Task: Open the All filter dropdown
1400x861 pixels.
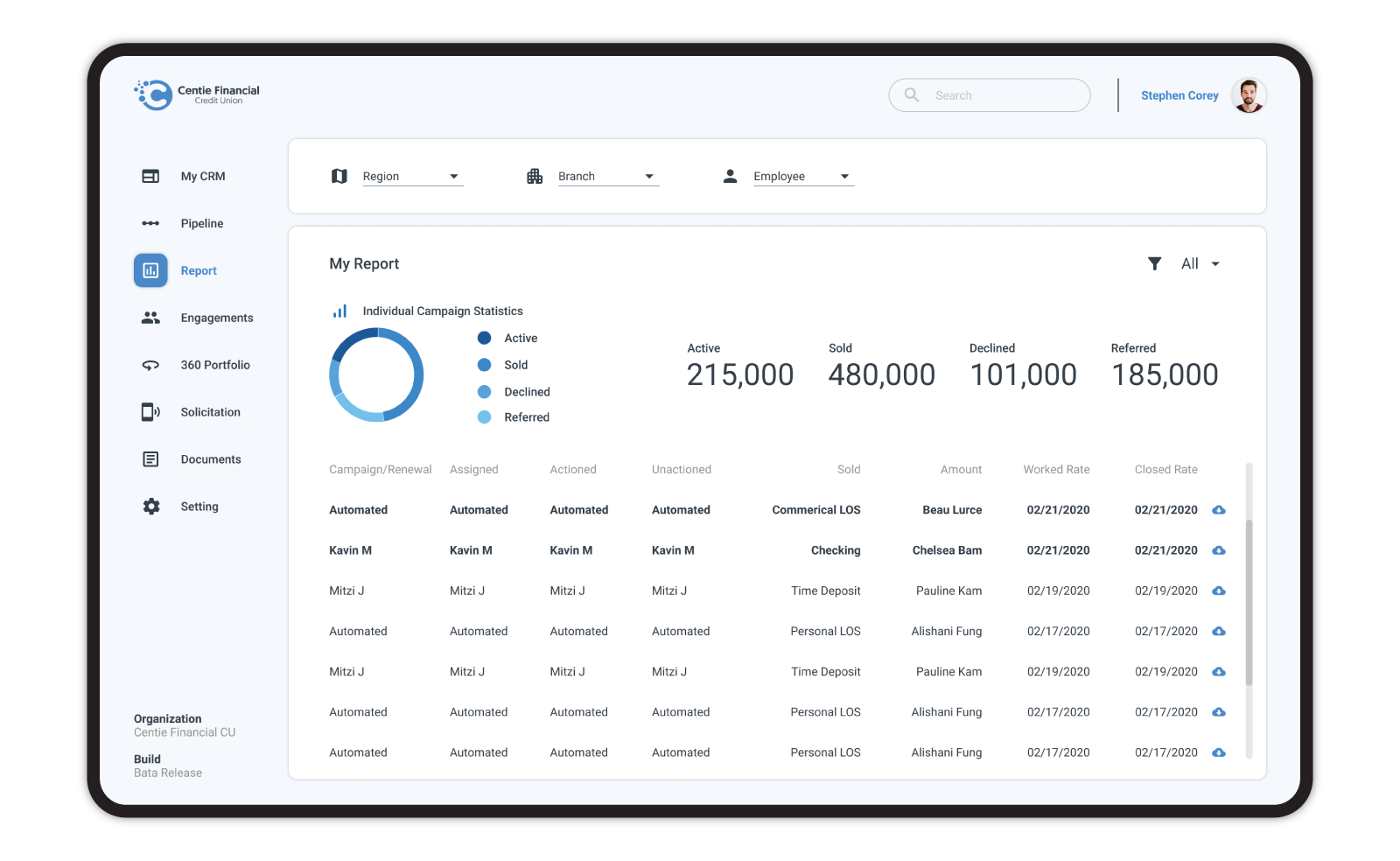Action: pos(1200,263)
